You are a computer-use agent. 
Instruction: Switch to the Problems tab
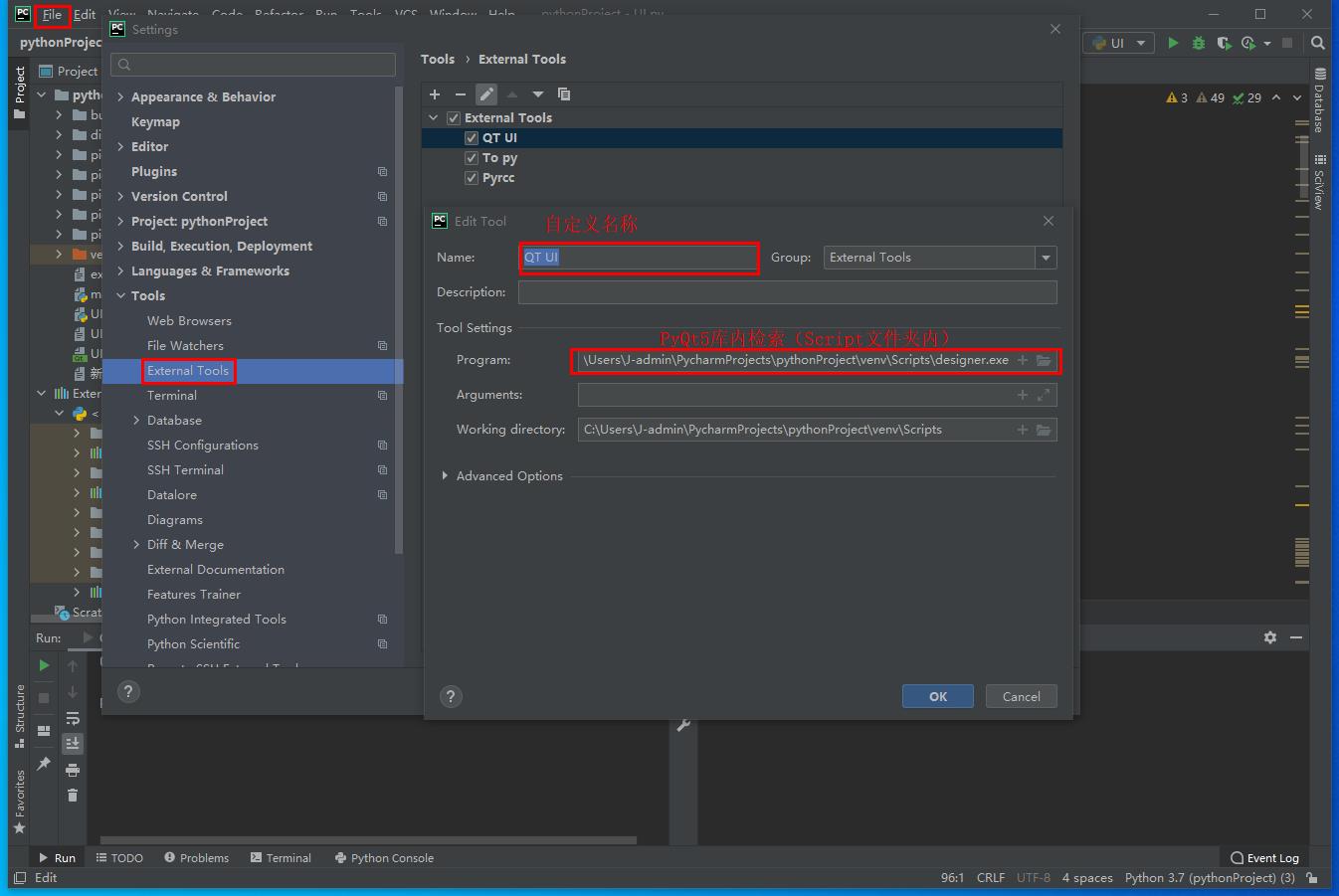click(196, 857)
